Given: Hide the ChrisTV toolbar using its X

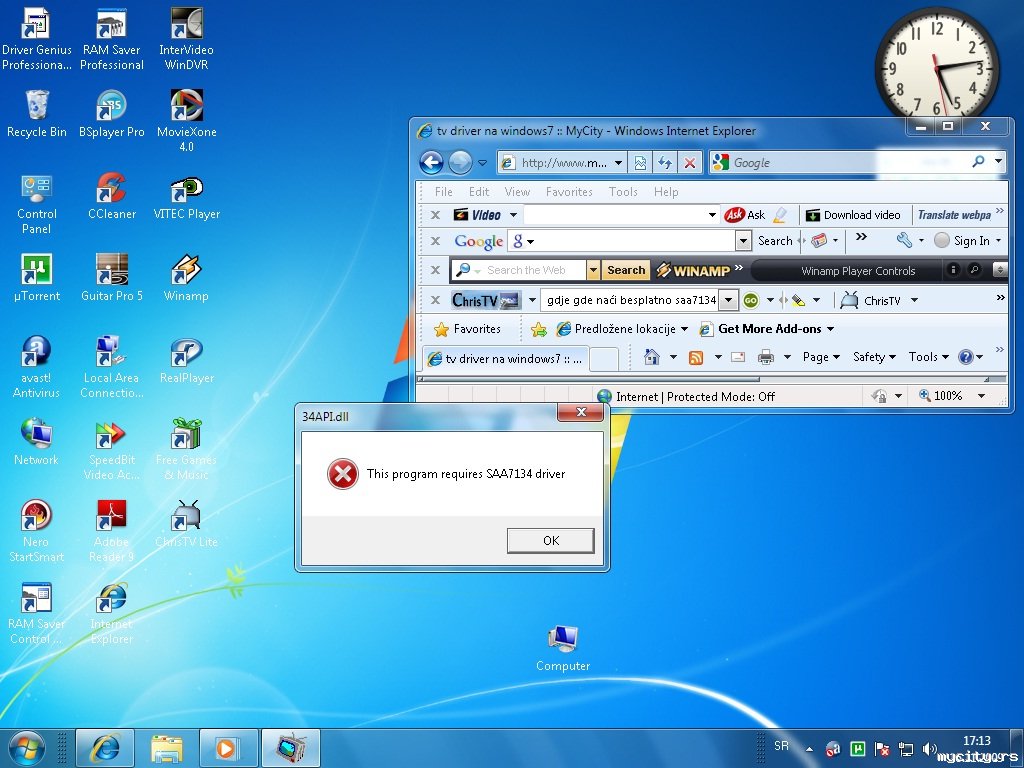Looking at the screenshot, I should 435,300.
